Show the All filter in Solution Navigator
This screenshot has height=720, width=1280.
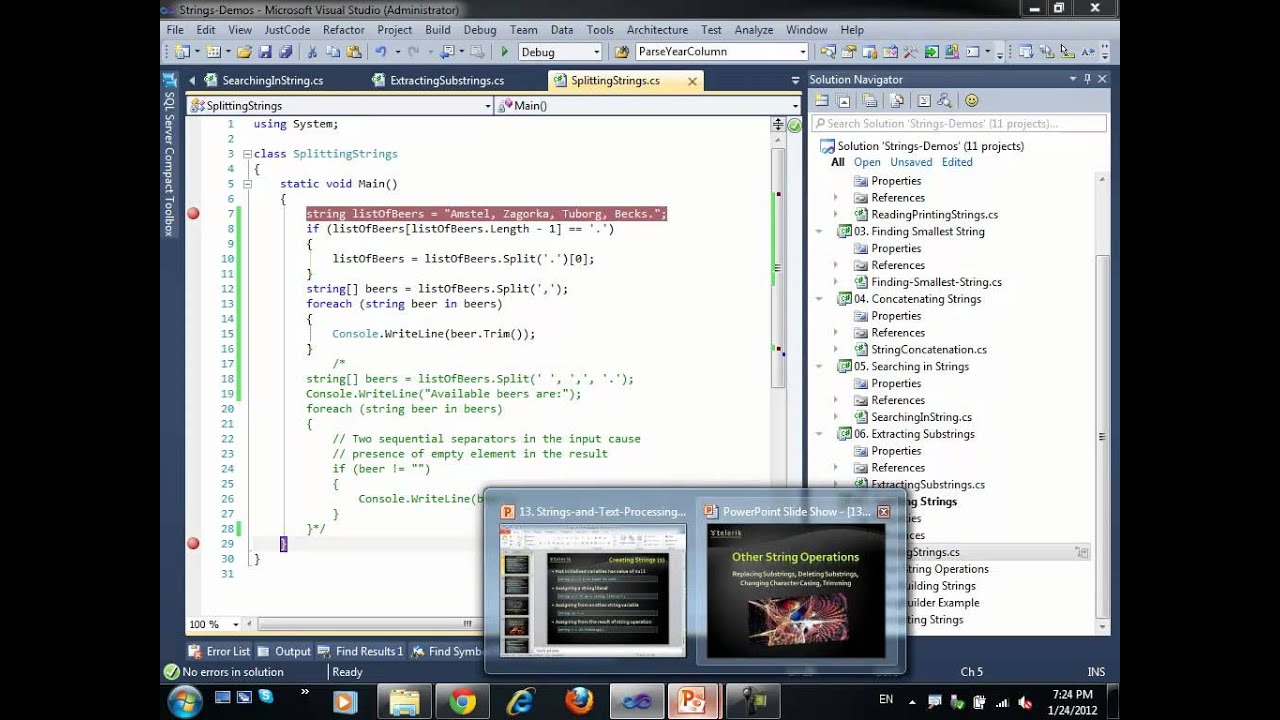click(x=838, y=162)
